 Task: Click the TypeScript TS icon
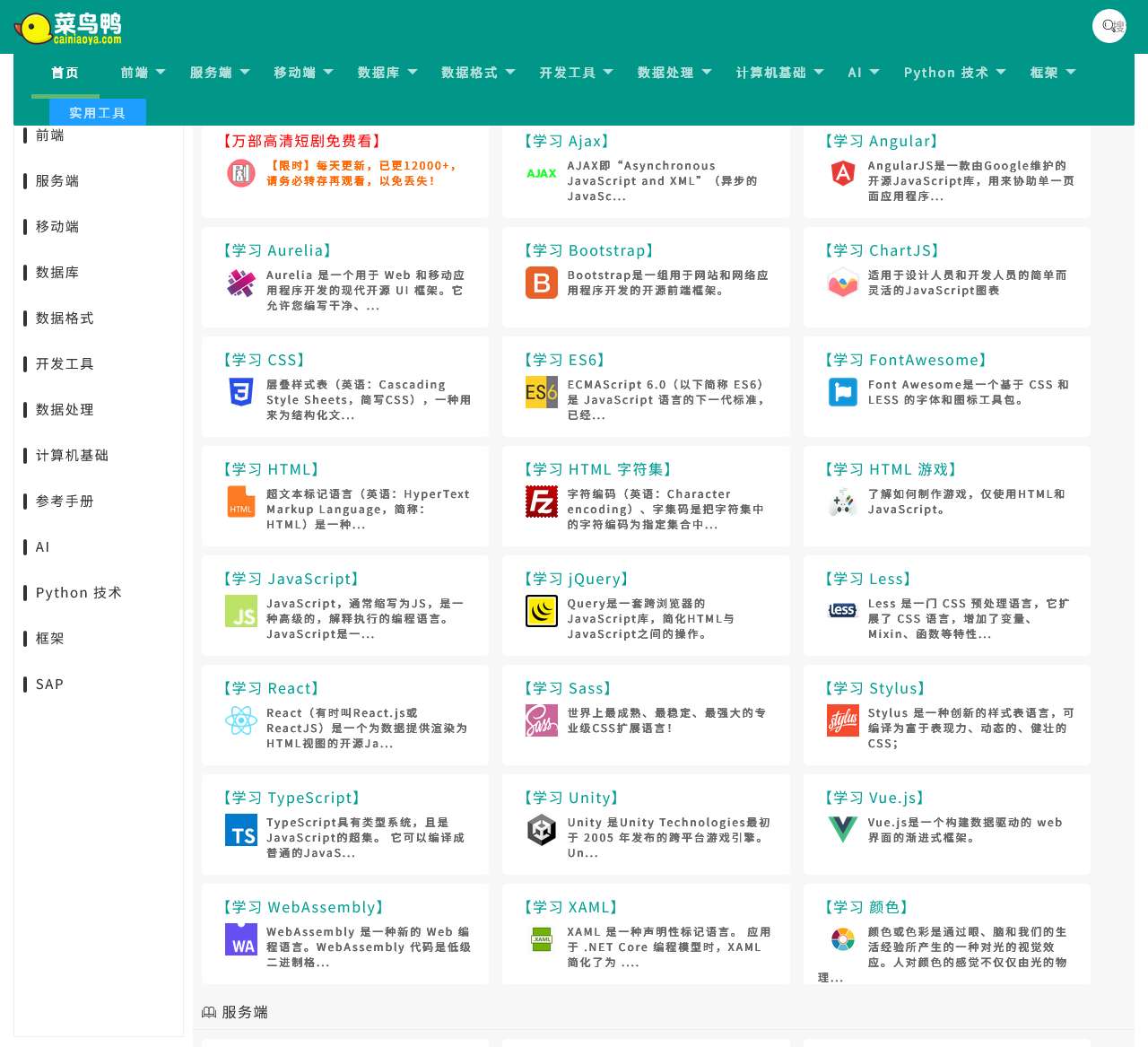coord(241,830)
